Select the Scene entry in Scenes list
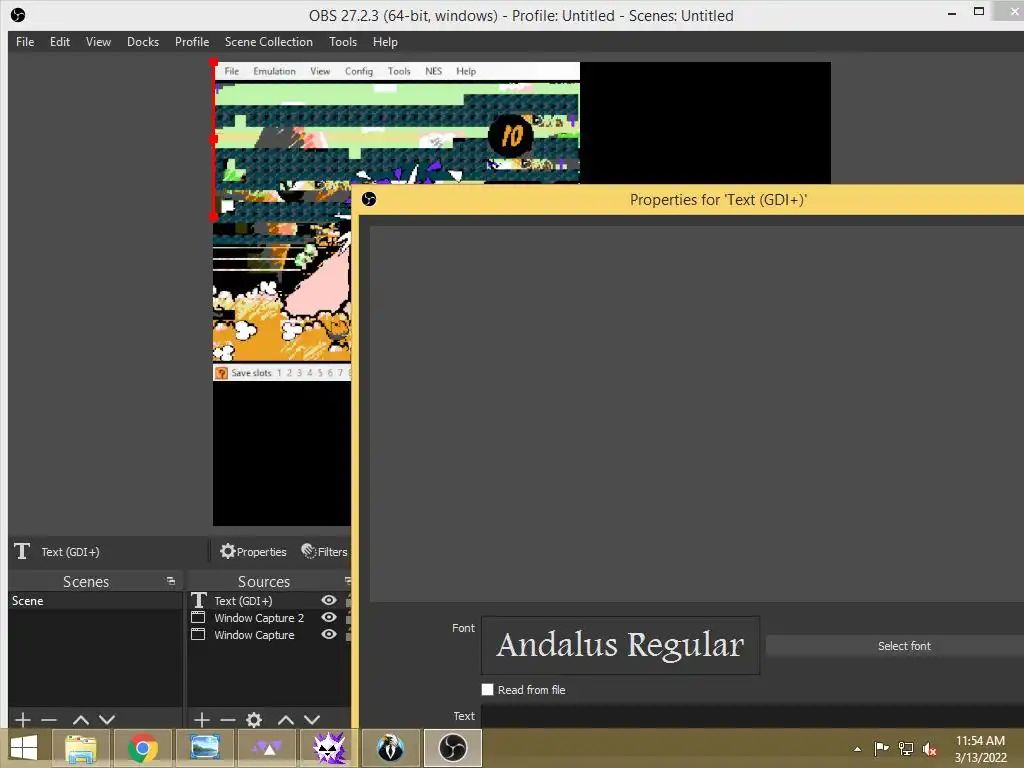 (95, 601)
